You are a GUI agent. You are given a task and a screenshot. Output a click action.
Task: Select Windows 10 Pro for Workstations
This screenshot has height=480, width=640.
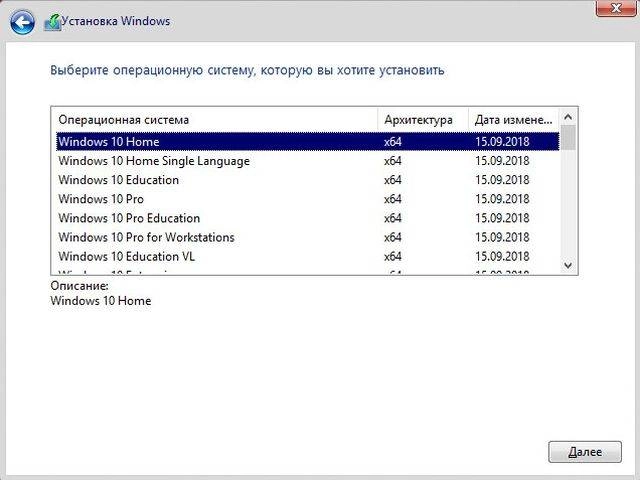coord(308,238)
